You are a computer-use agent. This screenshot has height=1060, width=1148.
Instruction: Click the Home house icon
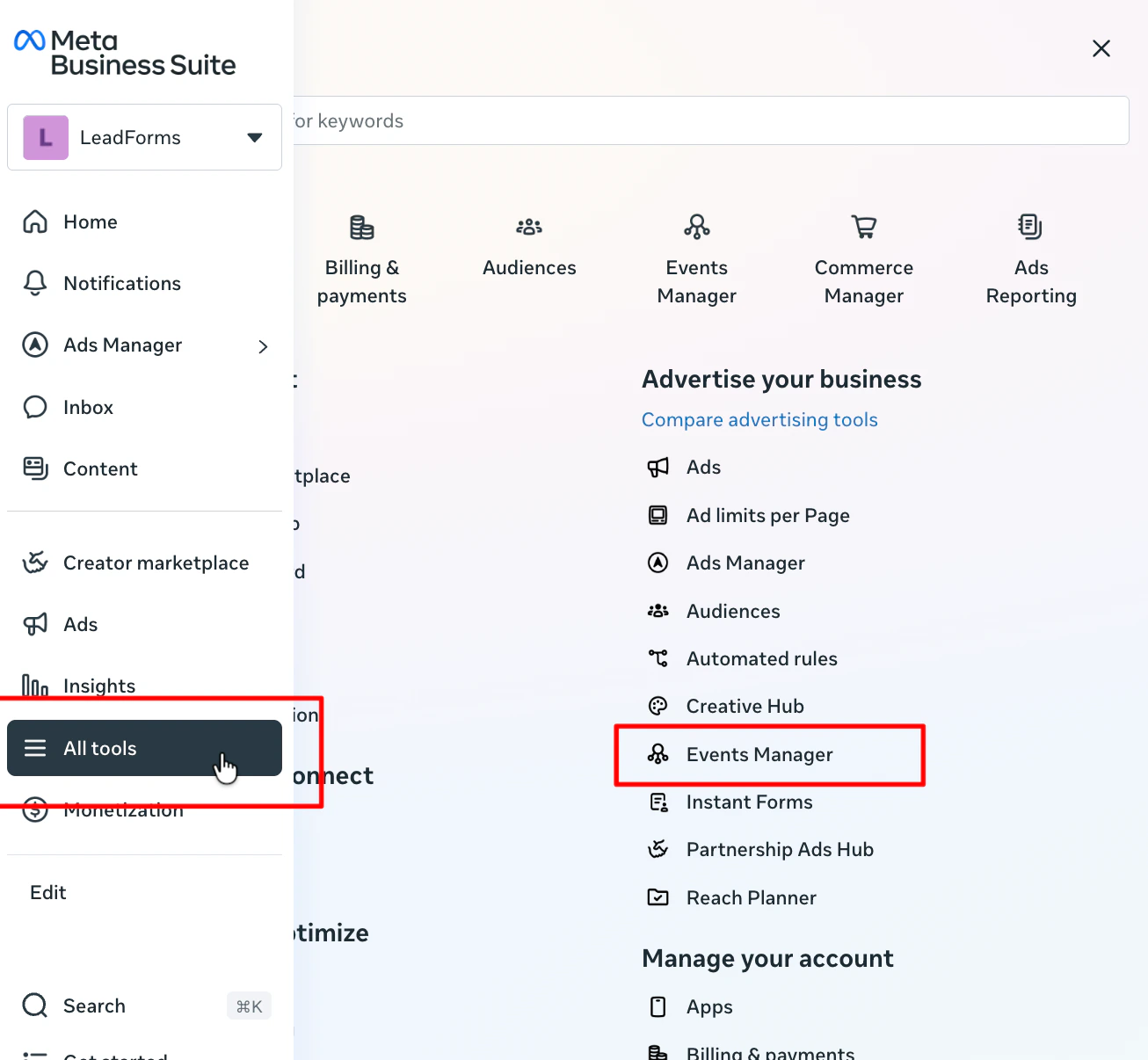coord(35,221)
